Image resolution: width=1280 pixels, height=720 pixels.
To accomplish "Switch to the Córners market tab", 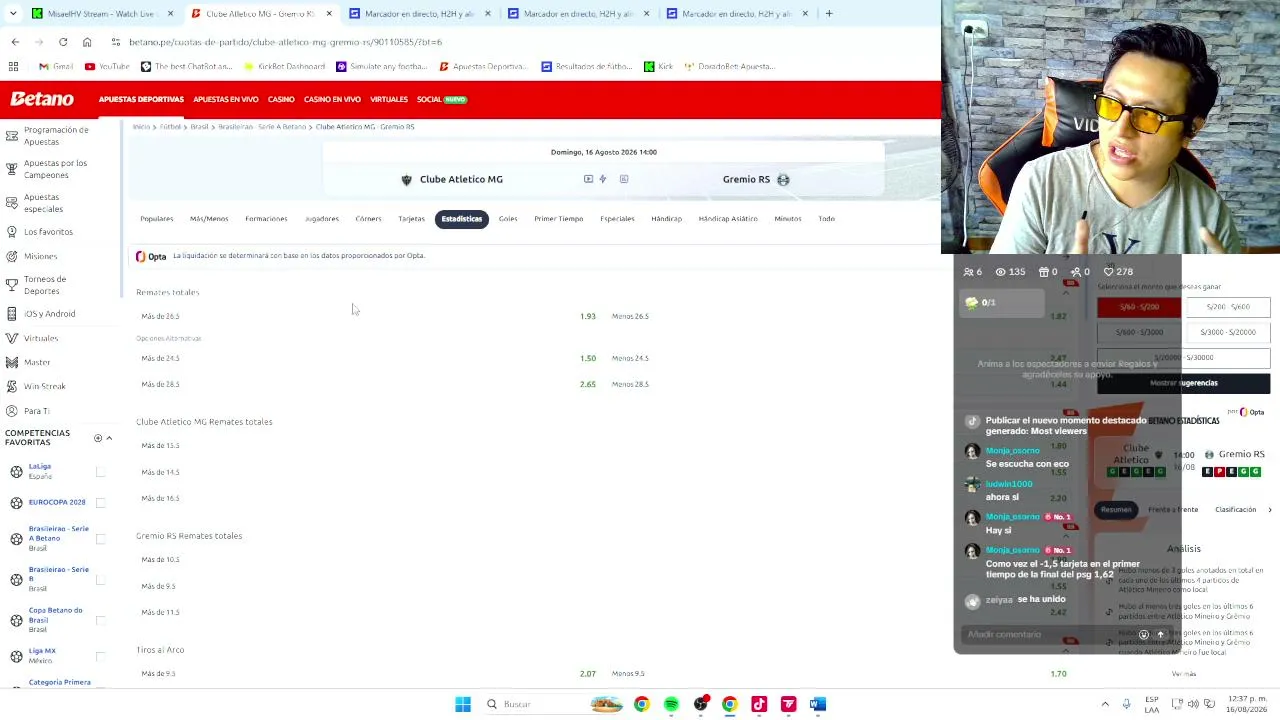I will 368,219.
